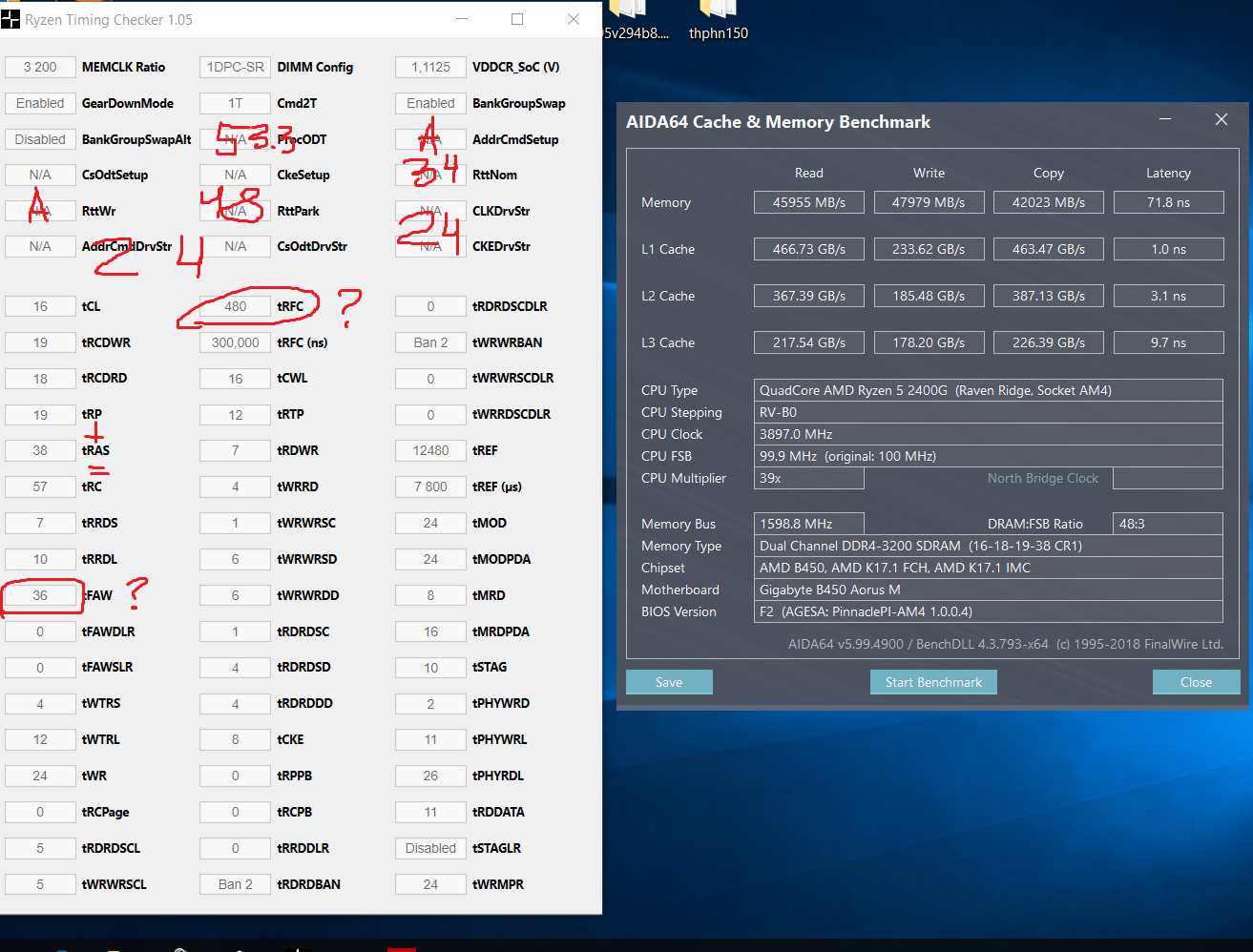Click the tCWL value field
Screen dimensions: 1253x952
(x=236, y=379)
